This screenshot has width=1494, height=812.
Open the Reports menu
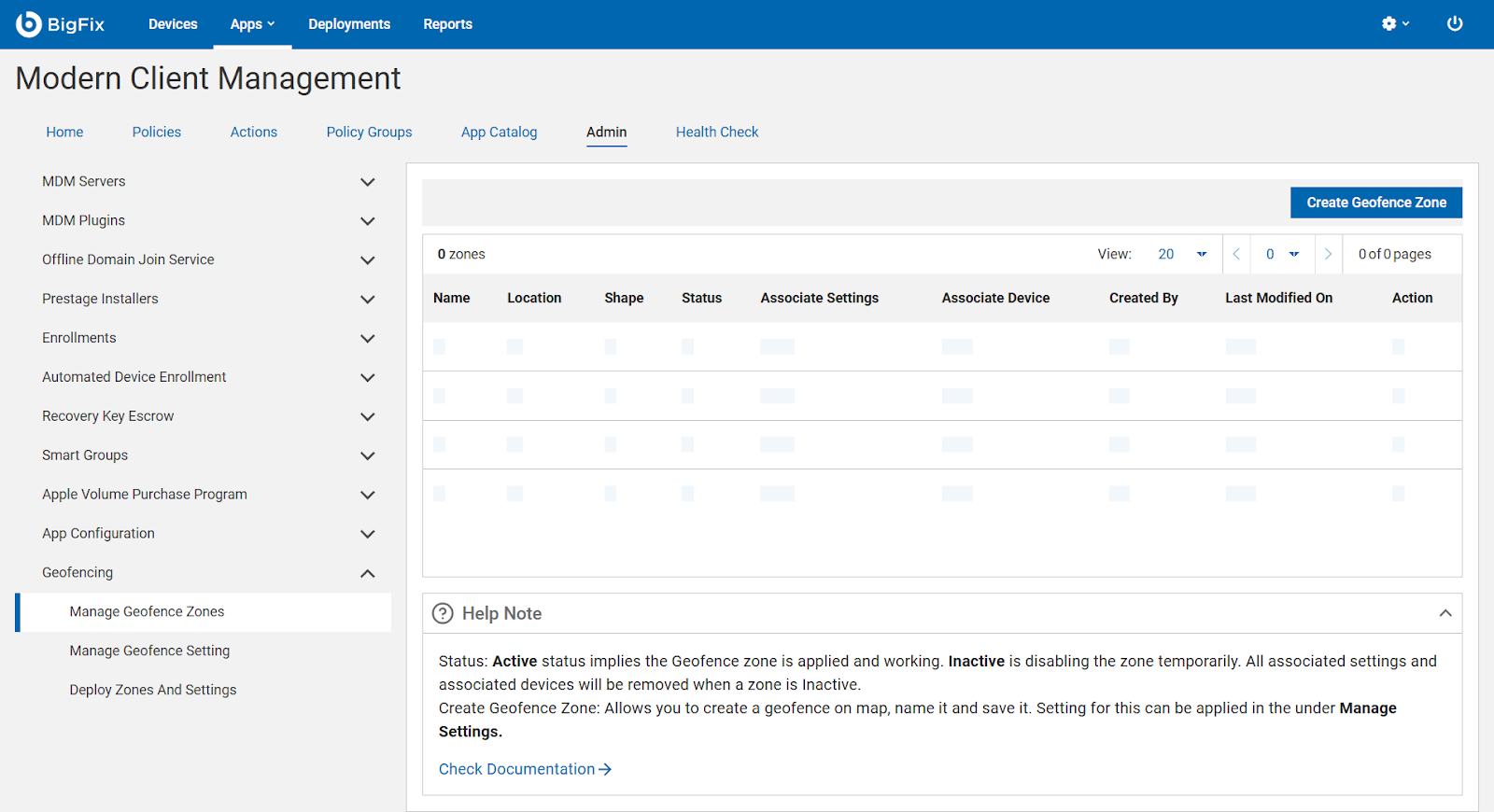447,24
